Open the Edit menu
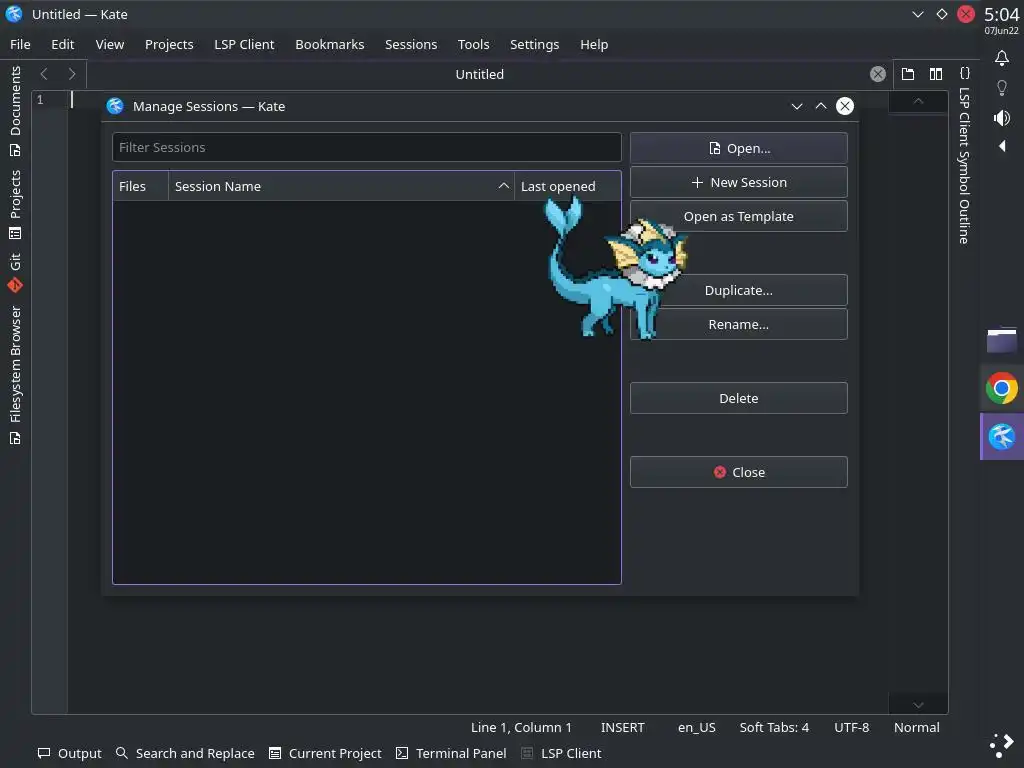 click(x=63, y=44)
